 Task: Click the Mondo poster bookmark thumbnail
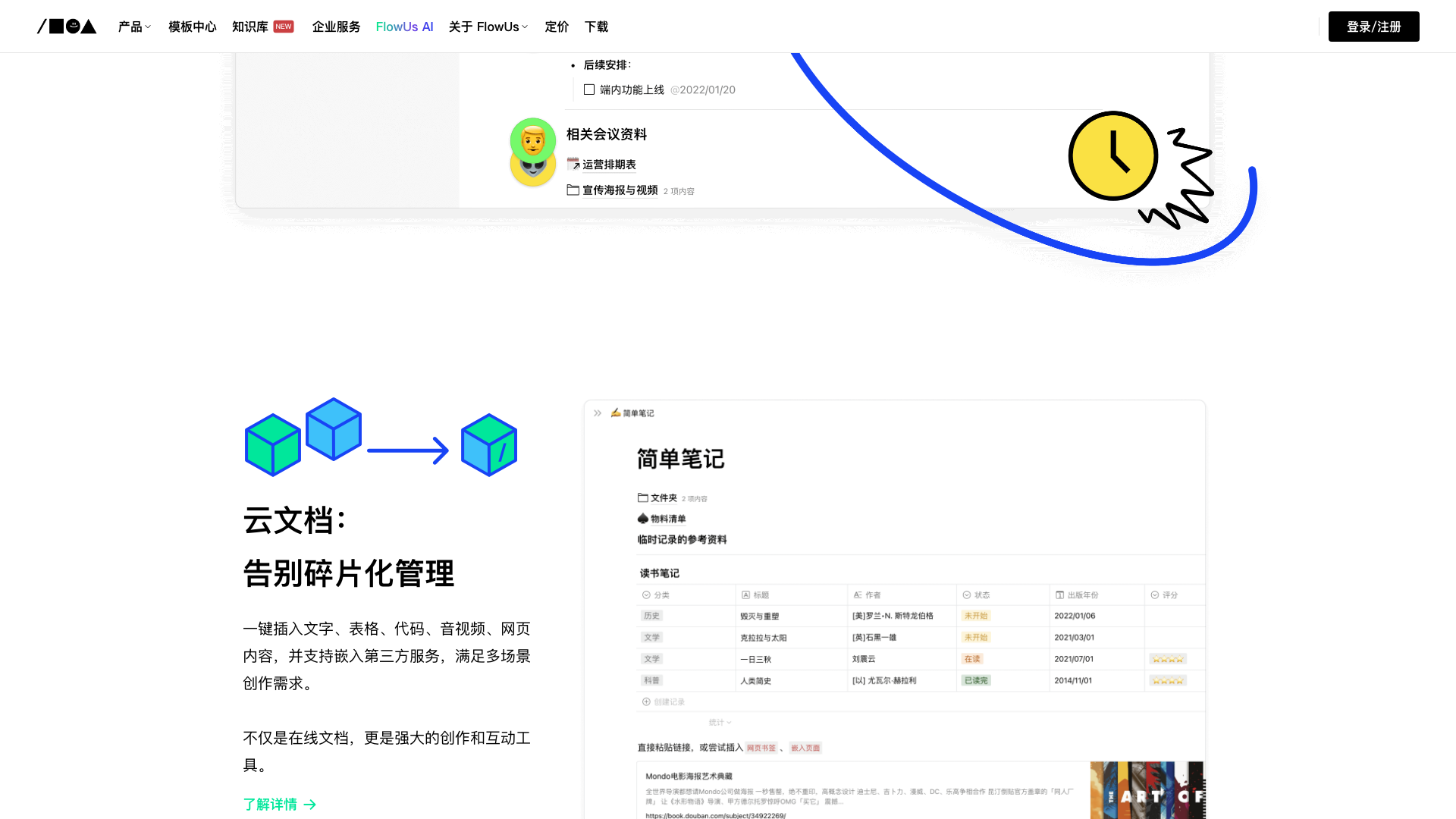[x=1147, y=790]
